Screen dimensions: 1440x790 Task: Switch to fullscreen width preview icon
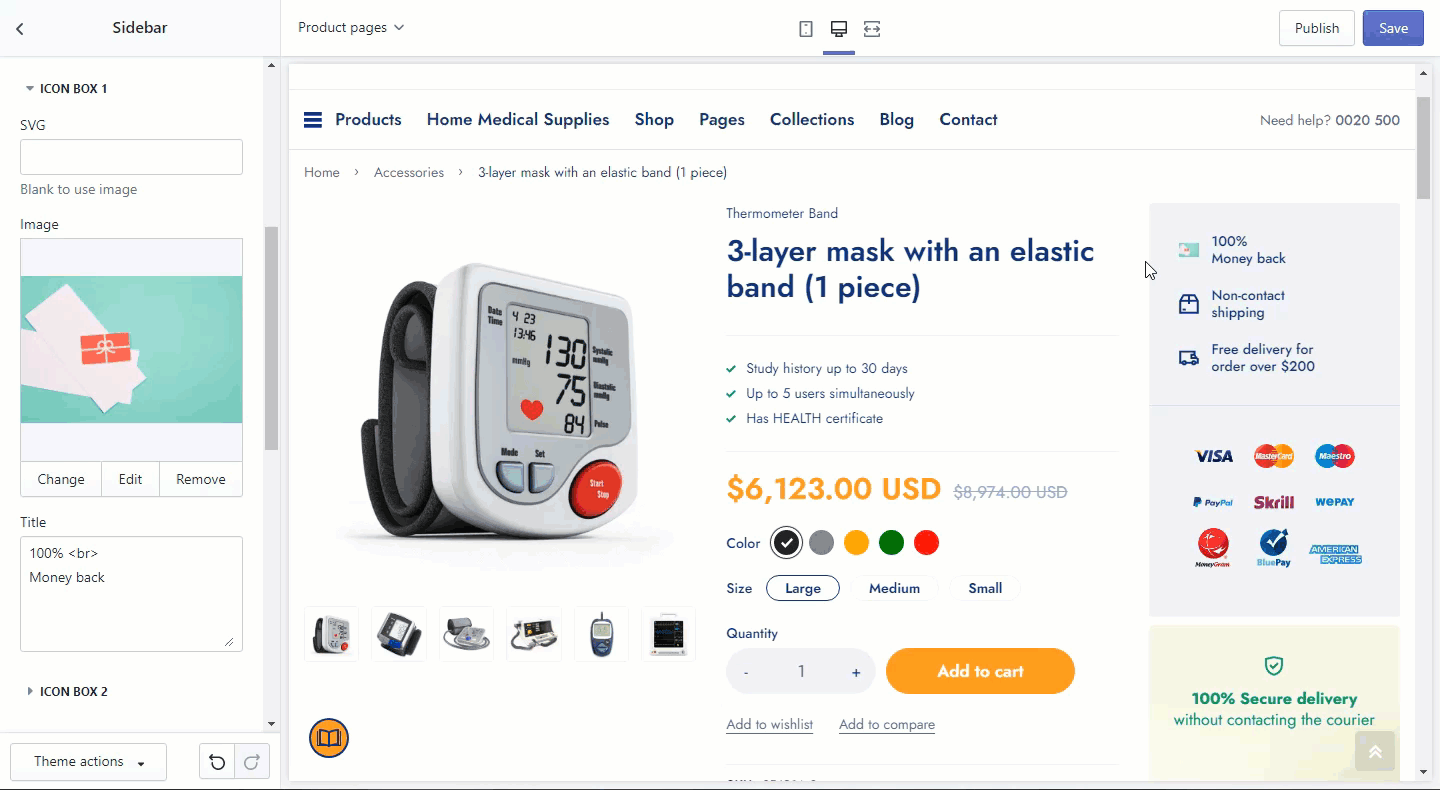[872, 29]
